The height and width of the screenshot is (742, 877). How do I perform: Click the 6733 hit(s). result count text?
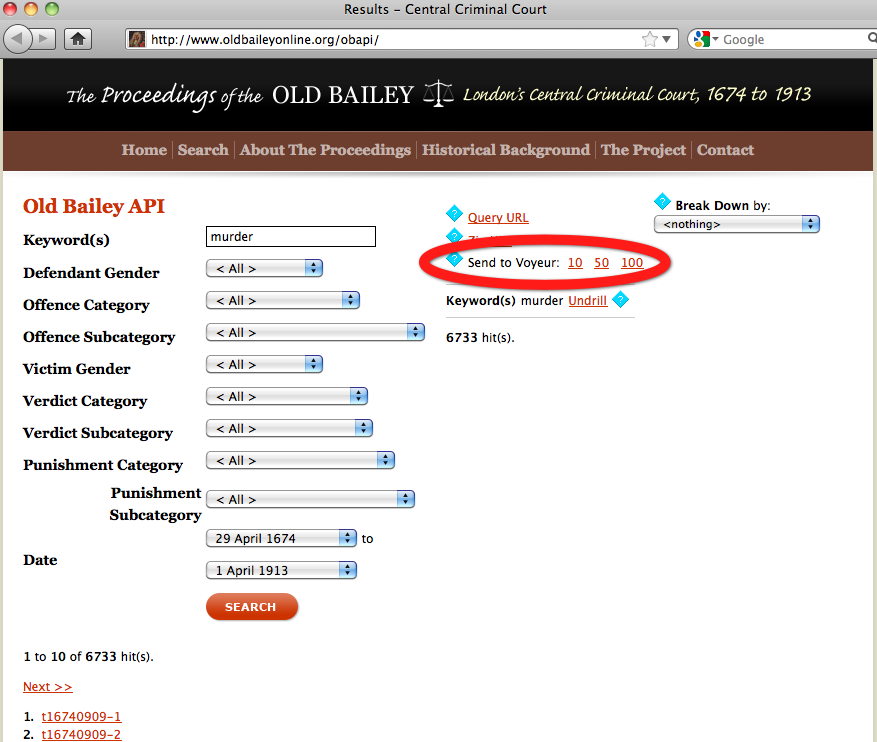pos(480,338)
